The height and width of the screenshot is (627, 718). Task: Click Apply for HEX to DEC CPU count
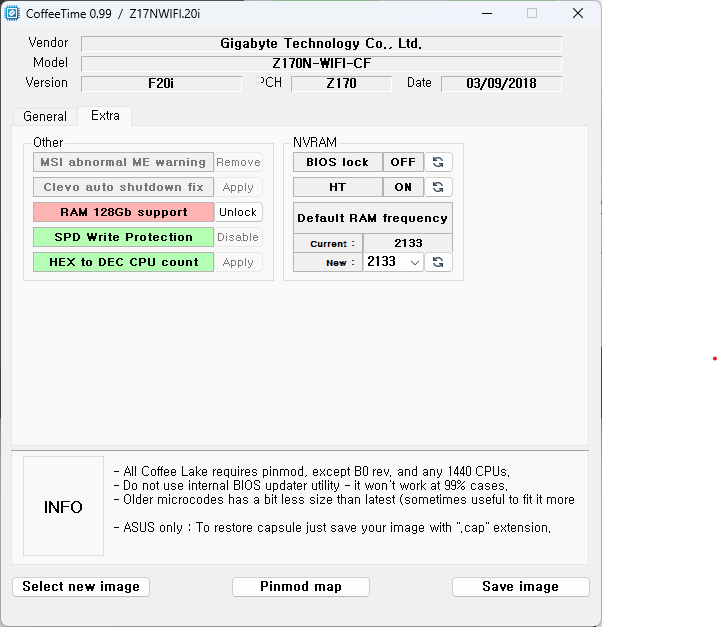pos(238,262)
